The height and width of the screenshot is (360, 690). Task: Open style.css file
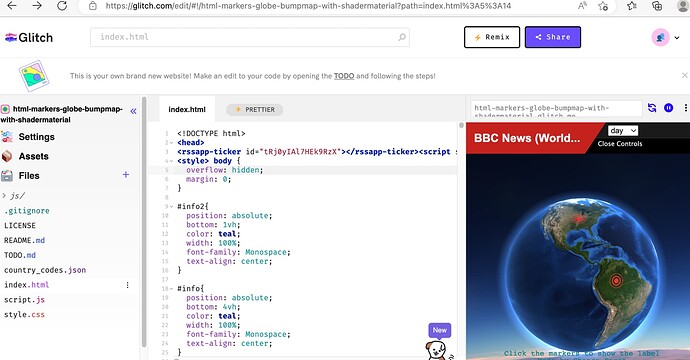click(24, 315)
